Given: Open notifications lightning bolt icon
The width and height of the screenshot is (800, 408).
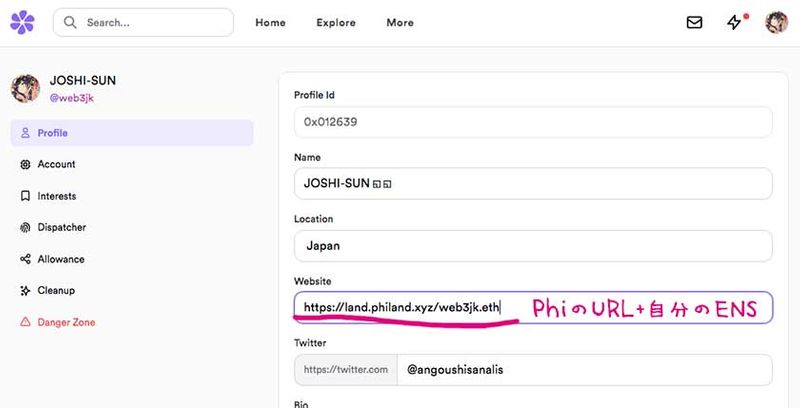Looking at the screenshot, I should (x=735, y=22).
